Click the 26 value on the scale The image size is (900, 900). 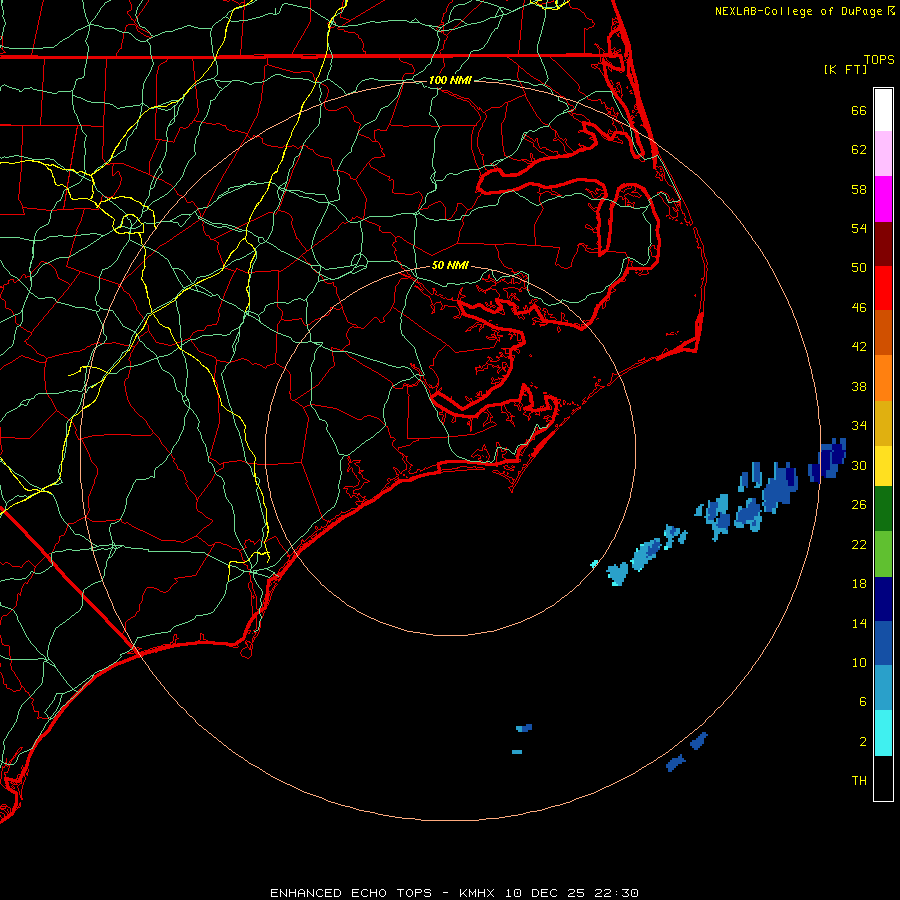point(859,505)
